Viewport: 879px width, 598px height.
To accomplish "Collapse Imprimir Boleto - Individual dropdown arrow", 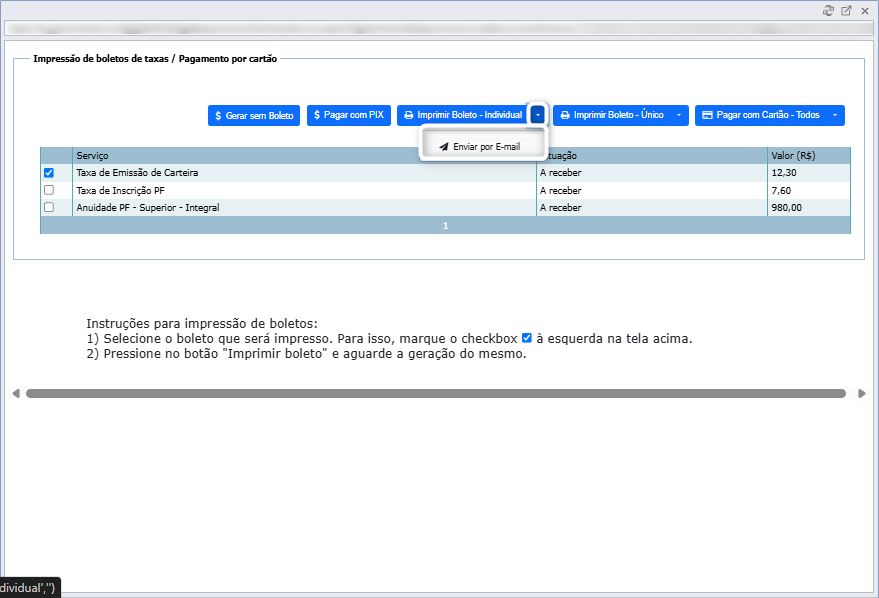I will click(538, 115).
